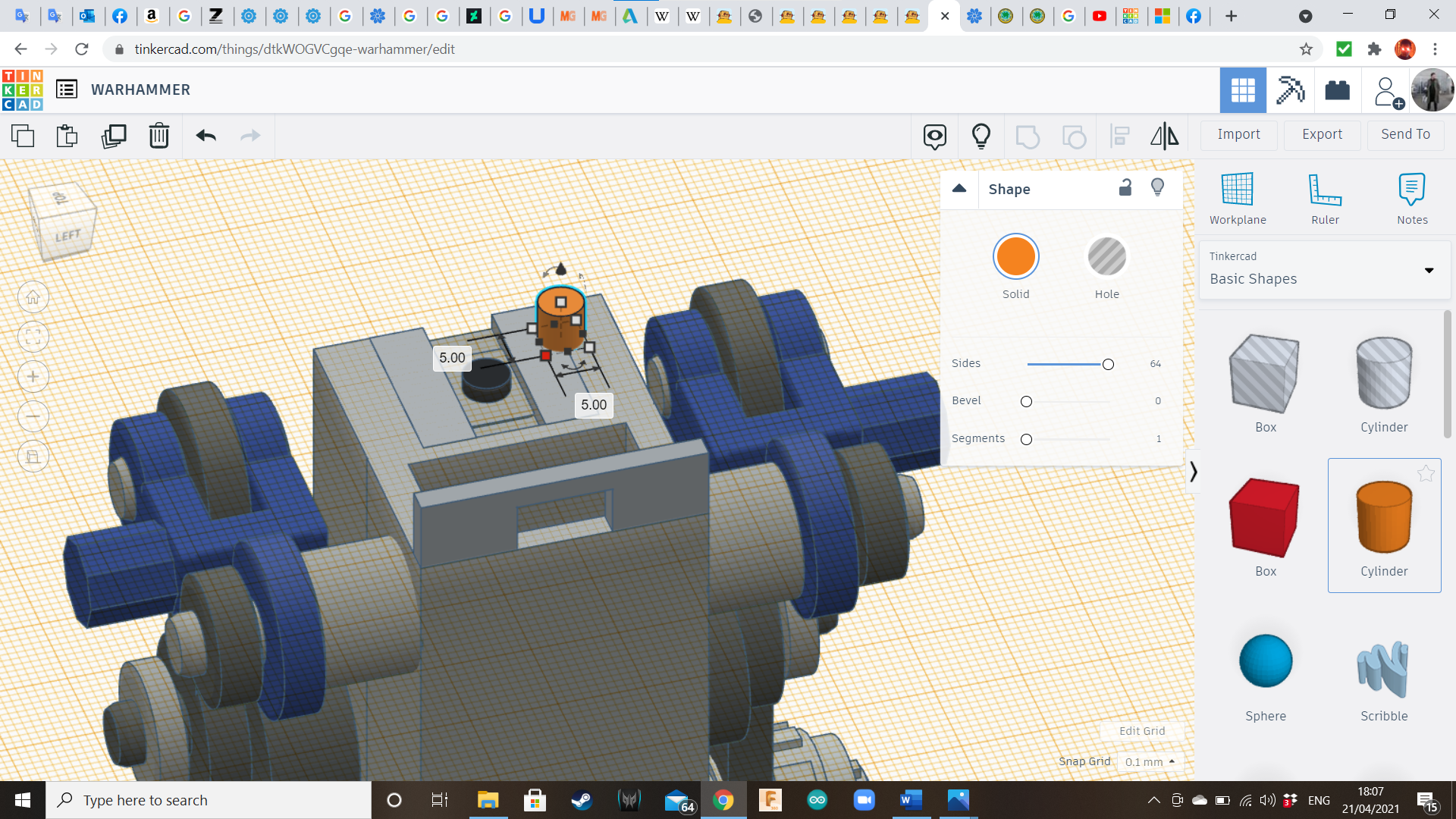Viewport: 1456px width, 819px height.
Task: Click the Export button
Action: click(x=1322, y=134)
